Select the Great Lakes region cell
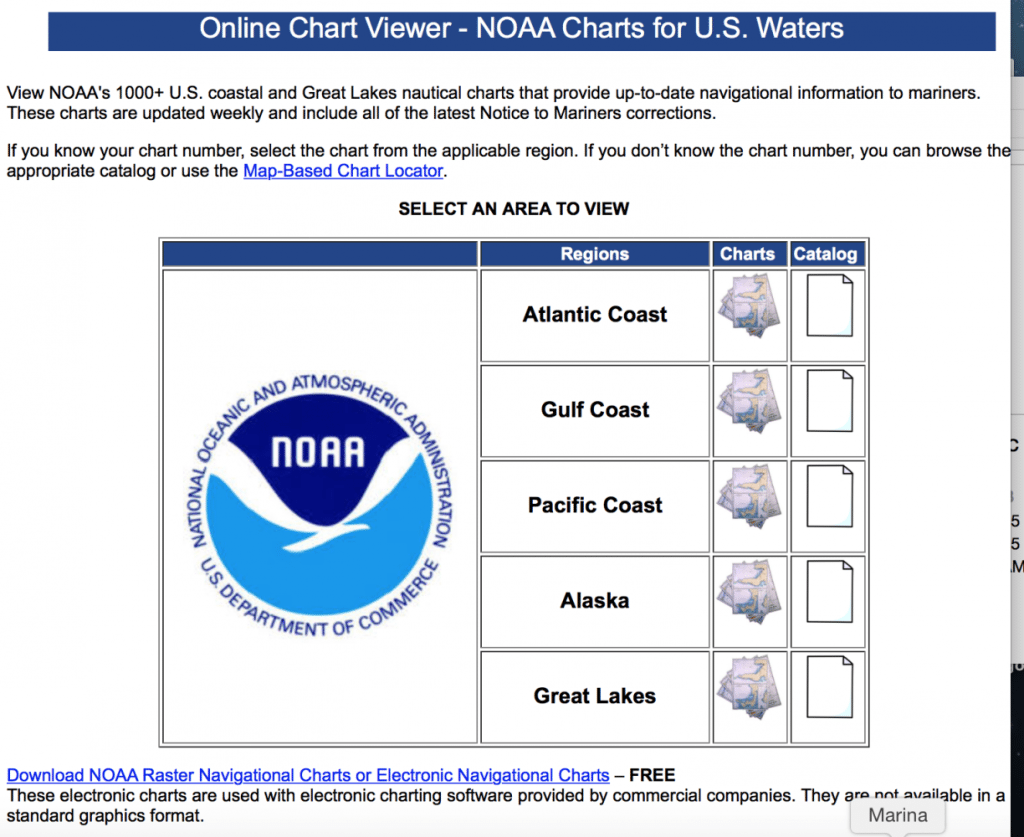 tap(594, 696)
